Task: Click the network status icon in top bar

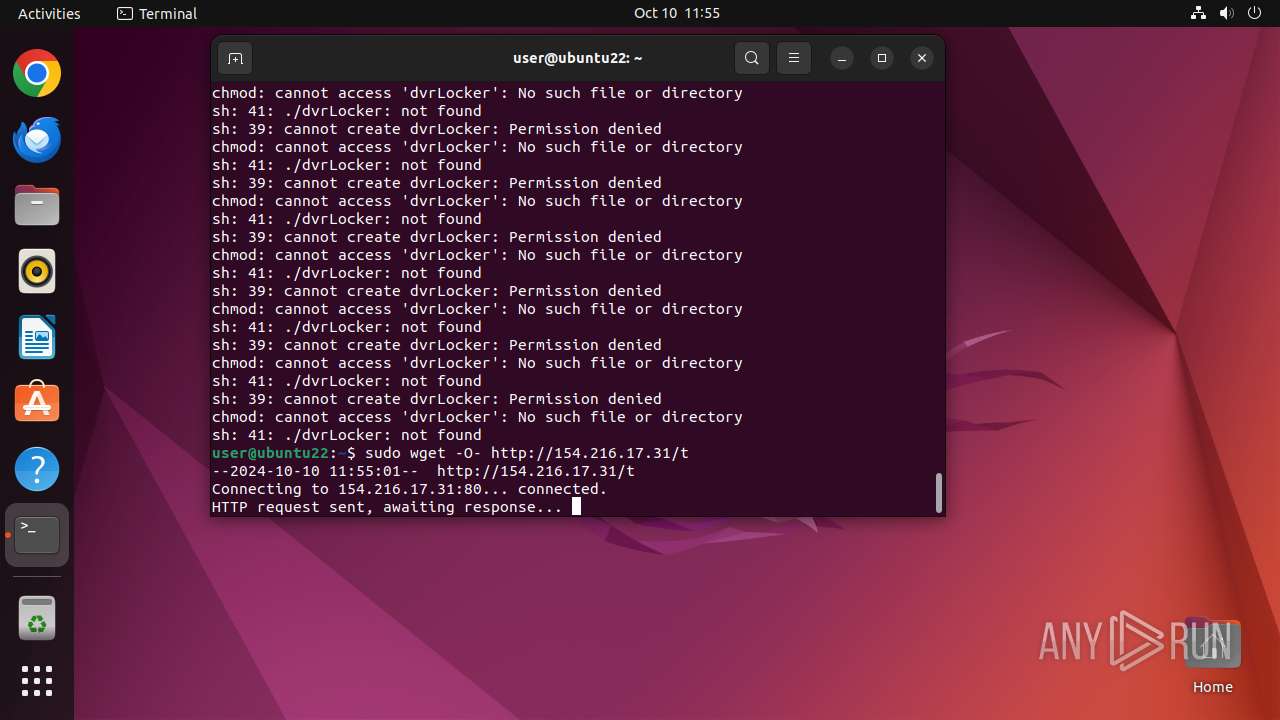Action: (1198, 13)
